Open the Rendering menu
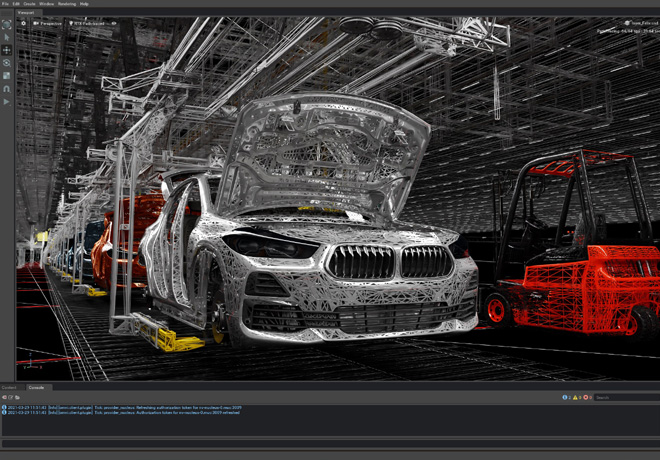This screenshot has width=660, height=460. pyautogui.click(x=66, y=4)
